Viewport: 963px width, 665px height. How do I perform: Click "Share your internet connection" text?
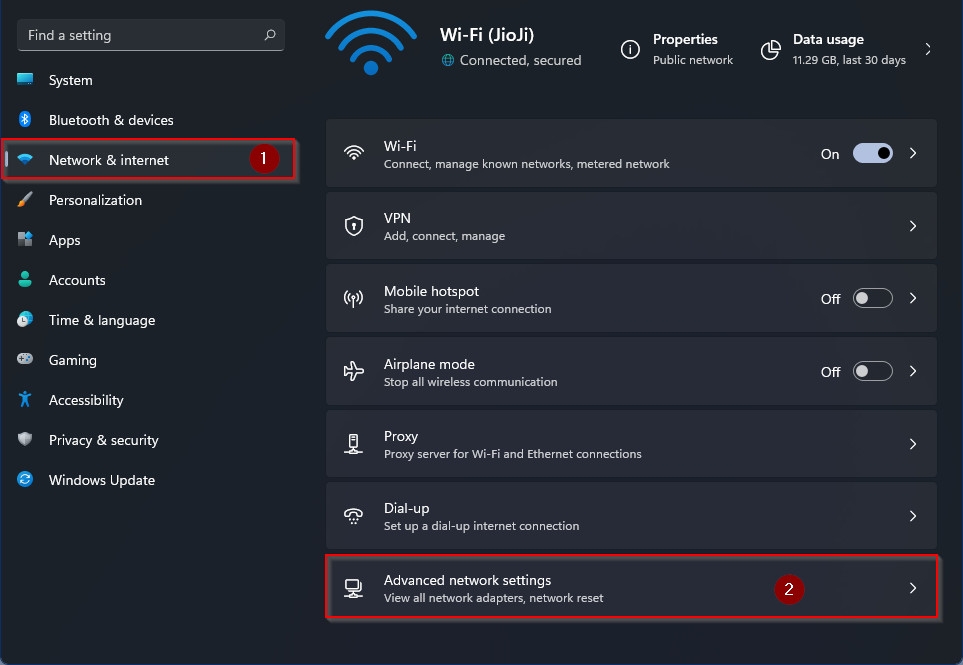(x=467, y=309)
